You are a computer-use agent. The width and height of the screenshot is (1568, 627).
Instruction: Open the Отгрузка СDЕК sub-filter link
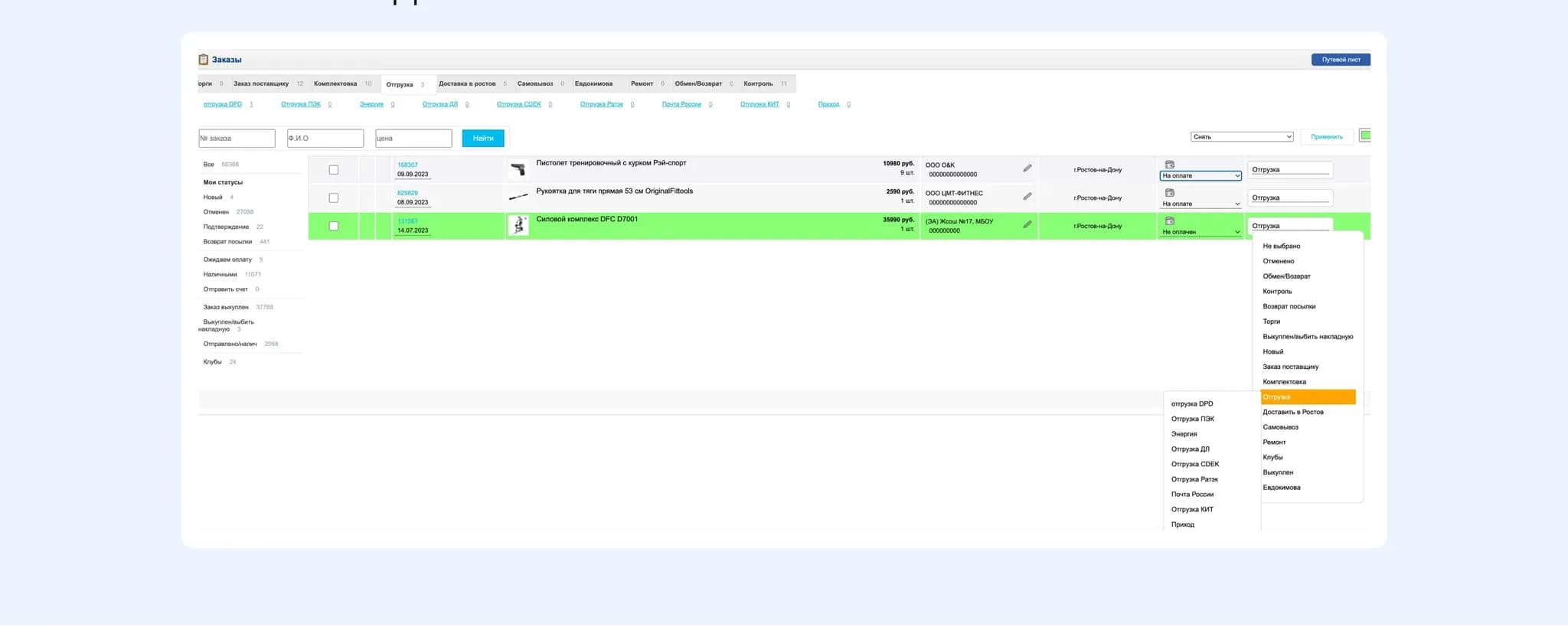518,104
